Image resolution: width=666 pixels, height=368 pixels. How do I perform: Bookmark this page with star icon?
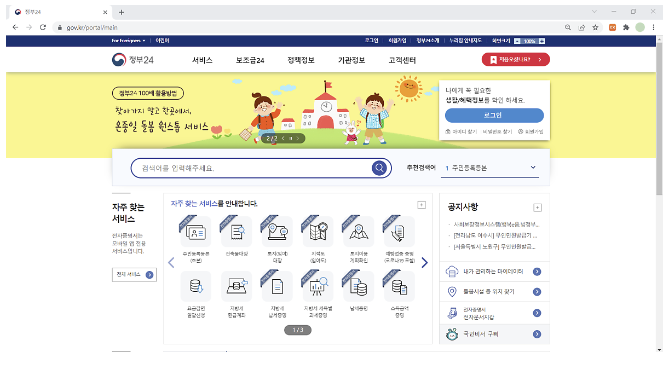[x=595, y=27]
